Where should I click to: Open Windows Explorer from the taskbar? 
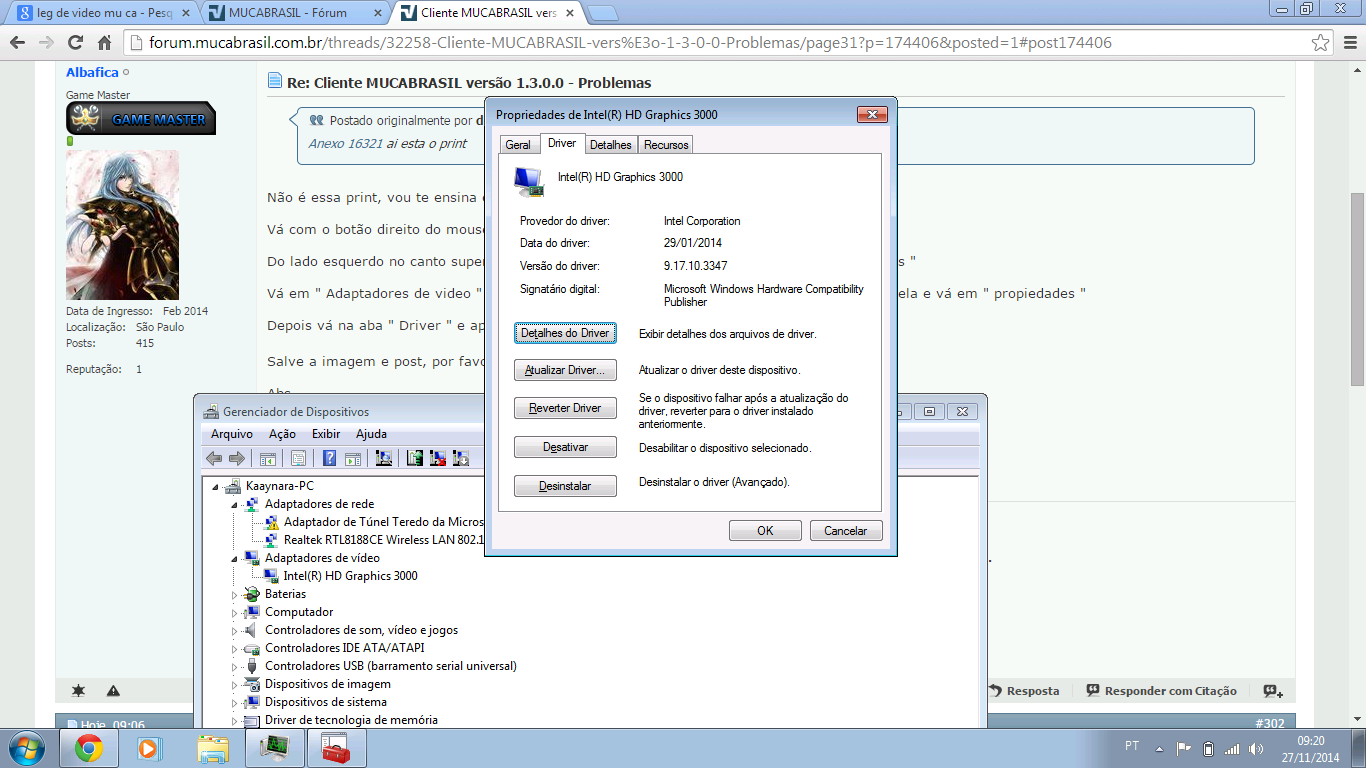pos(213,748)
